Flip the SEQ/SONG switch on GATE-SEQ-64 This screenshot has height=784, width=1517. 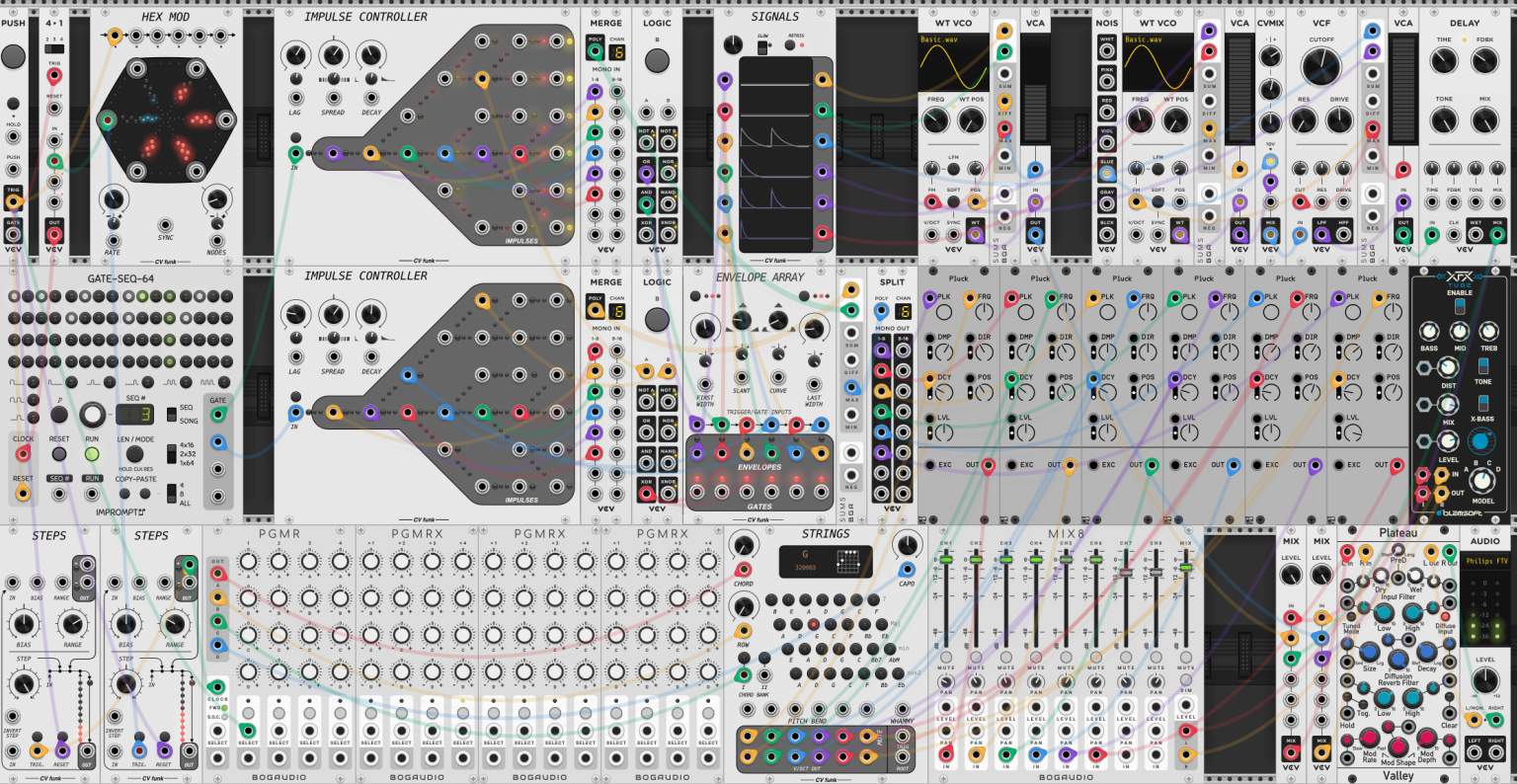pos(171,414)
